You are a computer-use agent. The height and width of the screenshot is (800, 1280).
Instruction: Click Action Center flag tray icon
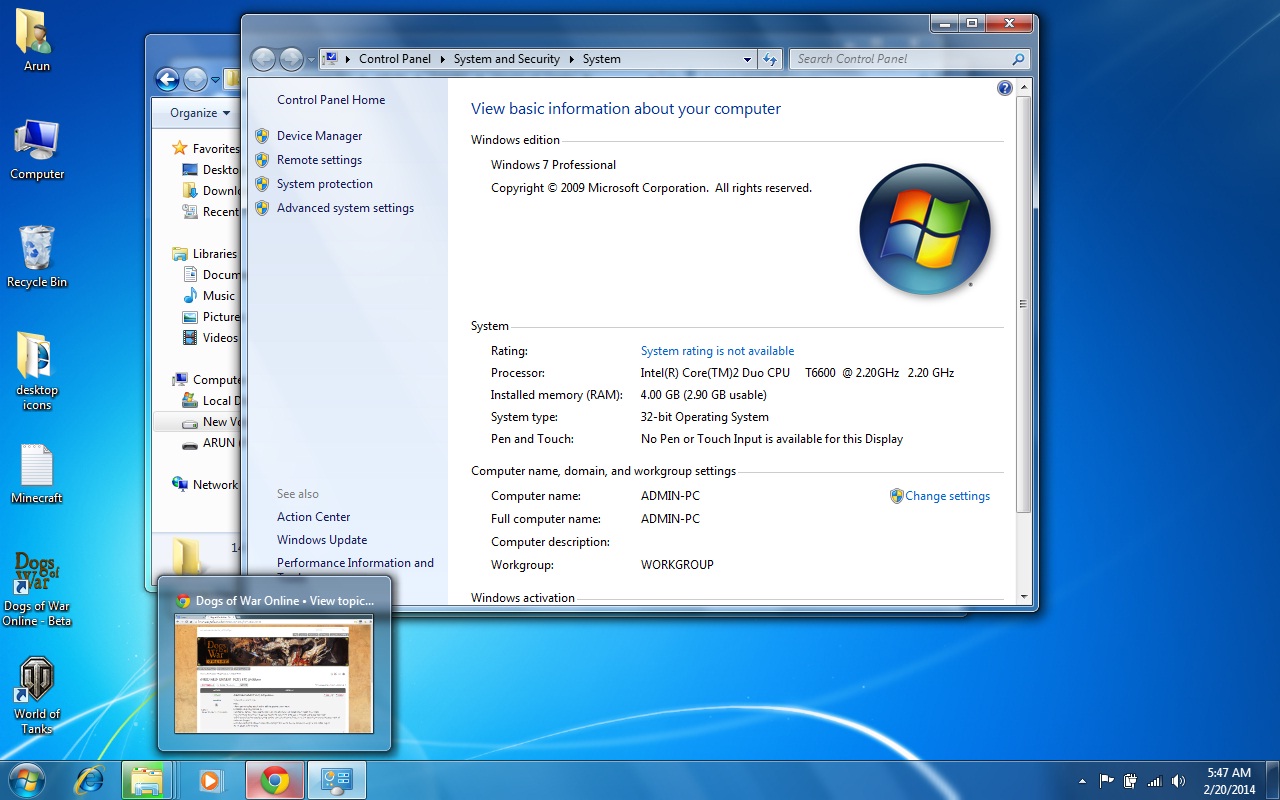coord(1107,781)
